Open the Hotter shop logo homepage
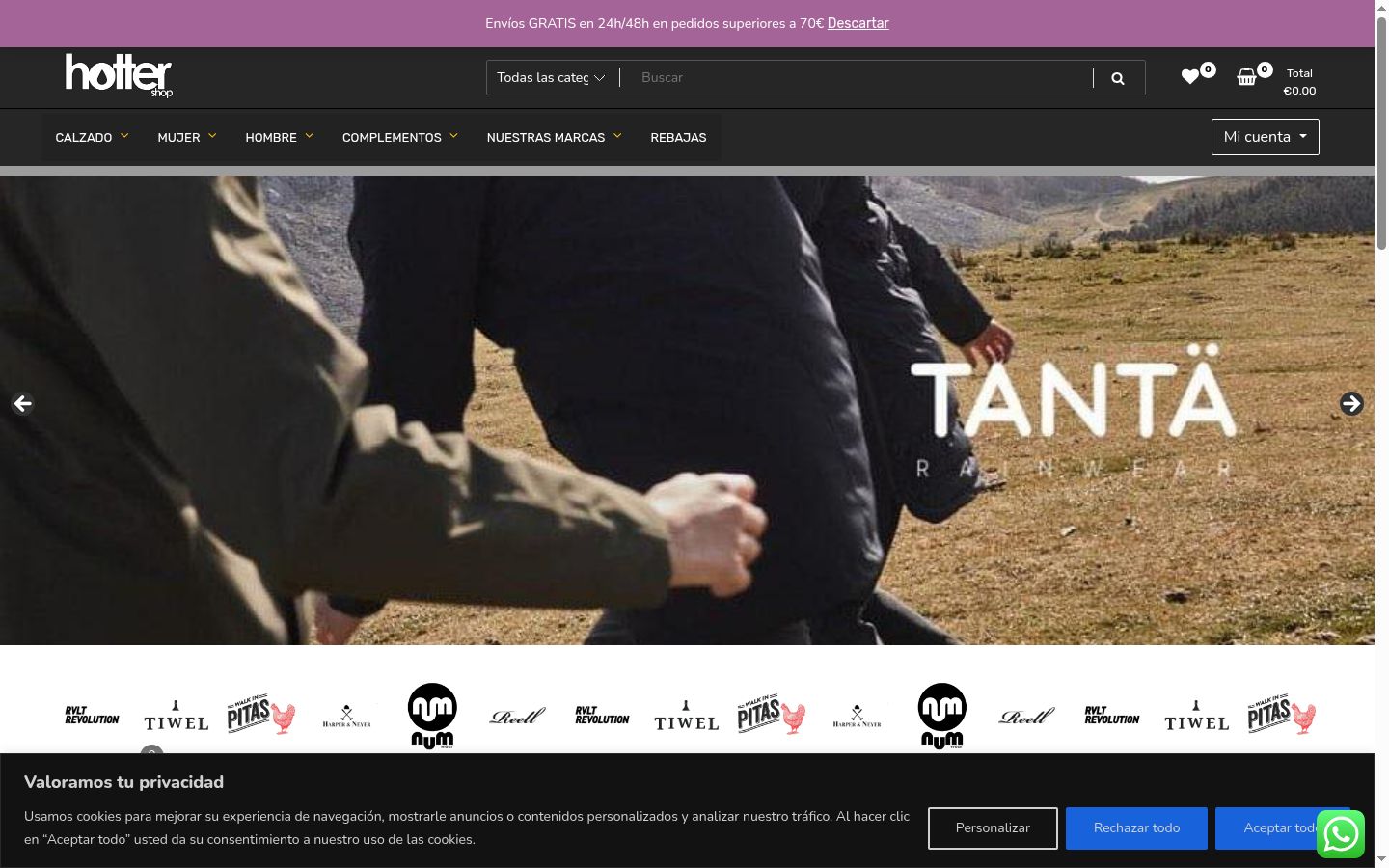Image resolution: width=1389 pixels, height=868 pixels. pyautogui.click(x=119, y=75)
